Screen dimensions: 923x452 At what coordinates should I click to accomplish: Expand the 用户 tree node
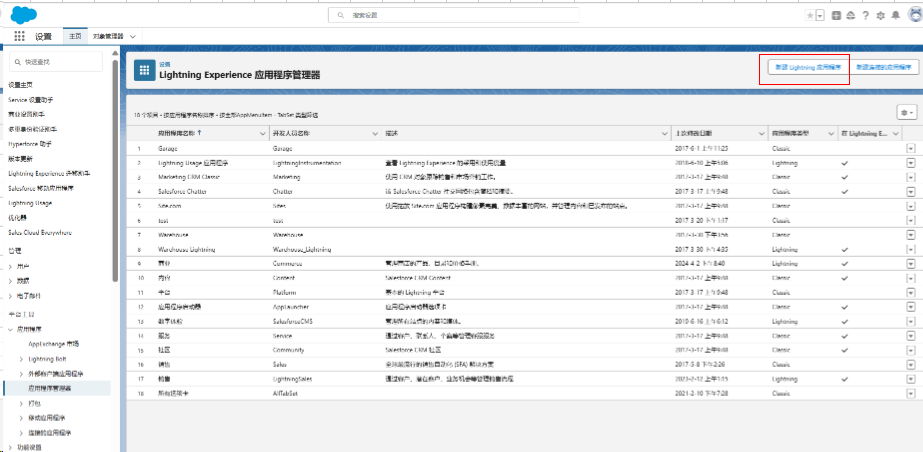click(11, 266)
